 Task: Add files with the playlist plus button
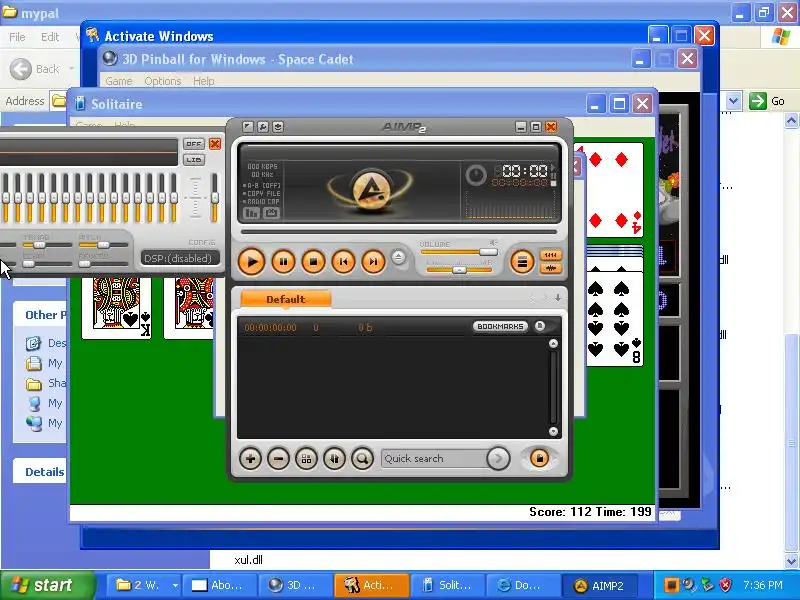(x=250, y=459)
